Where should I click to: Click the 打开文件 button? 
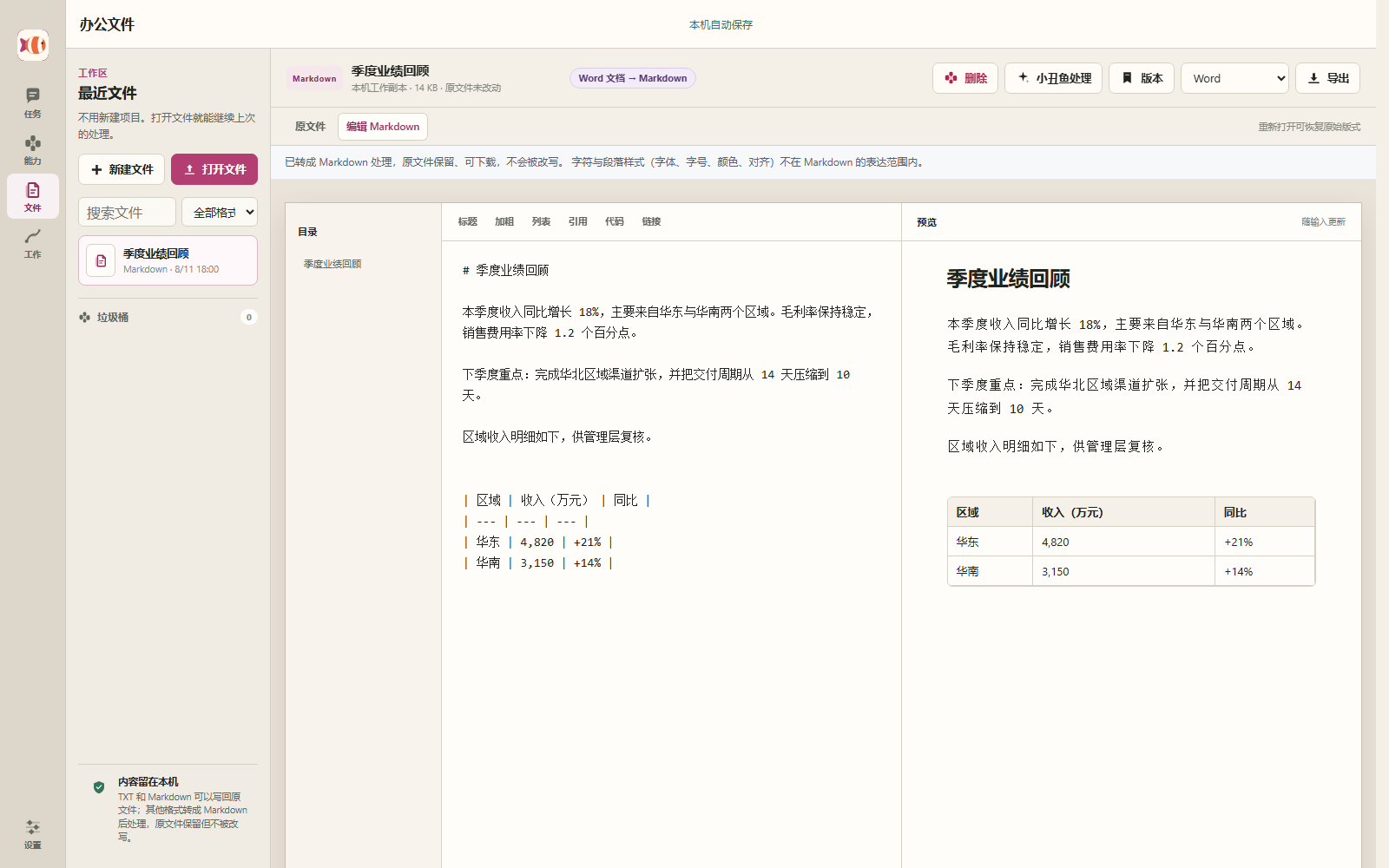(214, 169)
